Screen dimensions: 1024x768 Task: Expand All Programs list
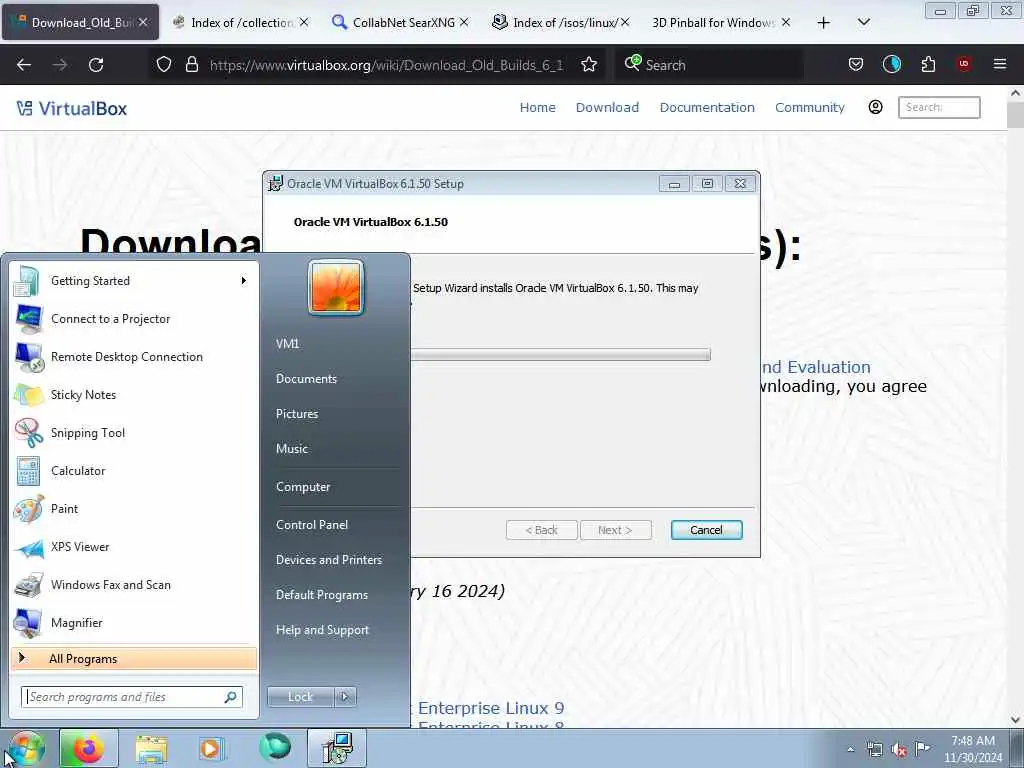pyautogui.click(x=134, y=658)
